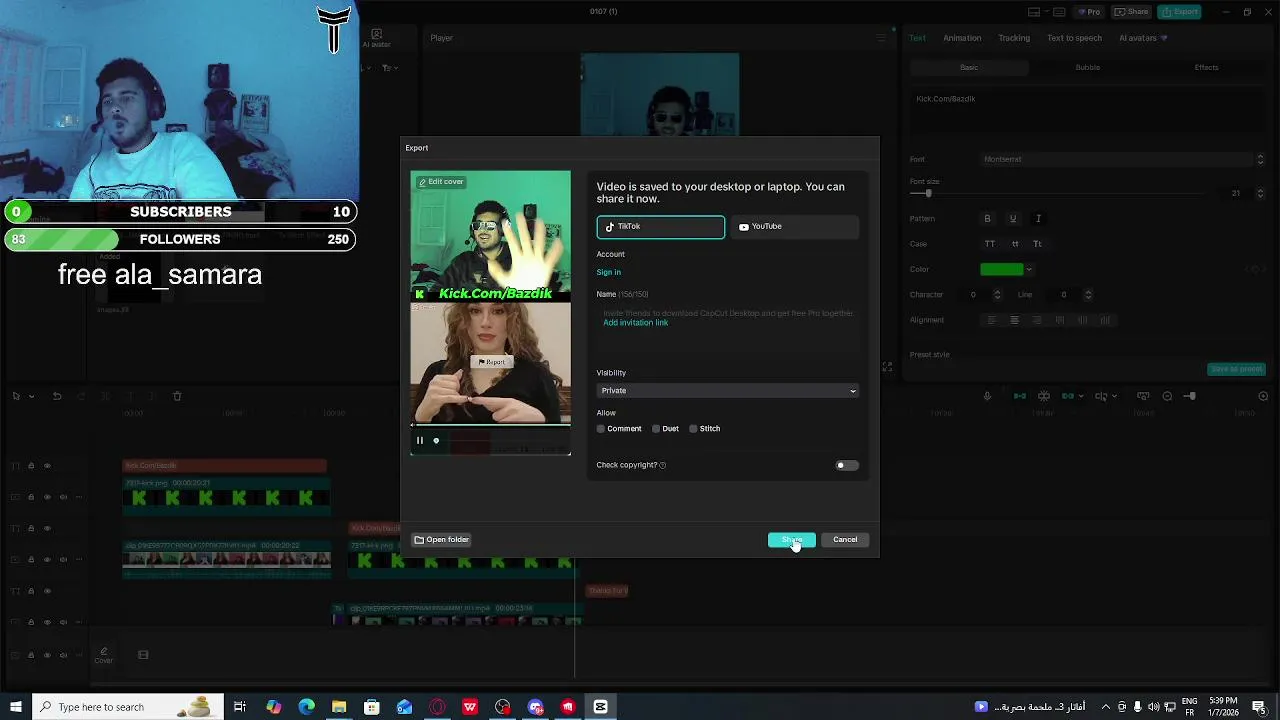
Task: Set text case to all lowercase tt
Action: pyautogui.click(x=1015, y=244)
